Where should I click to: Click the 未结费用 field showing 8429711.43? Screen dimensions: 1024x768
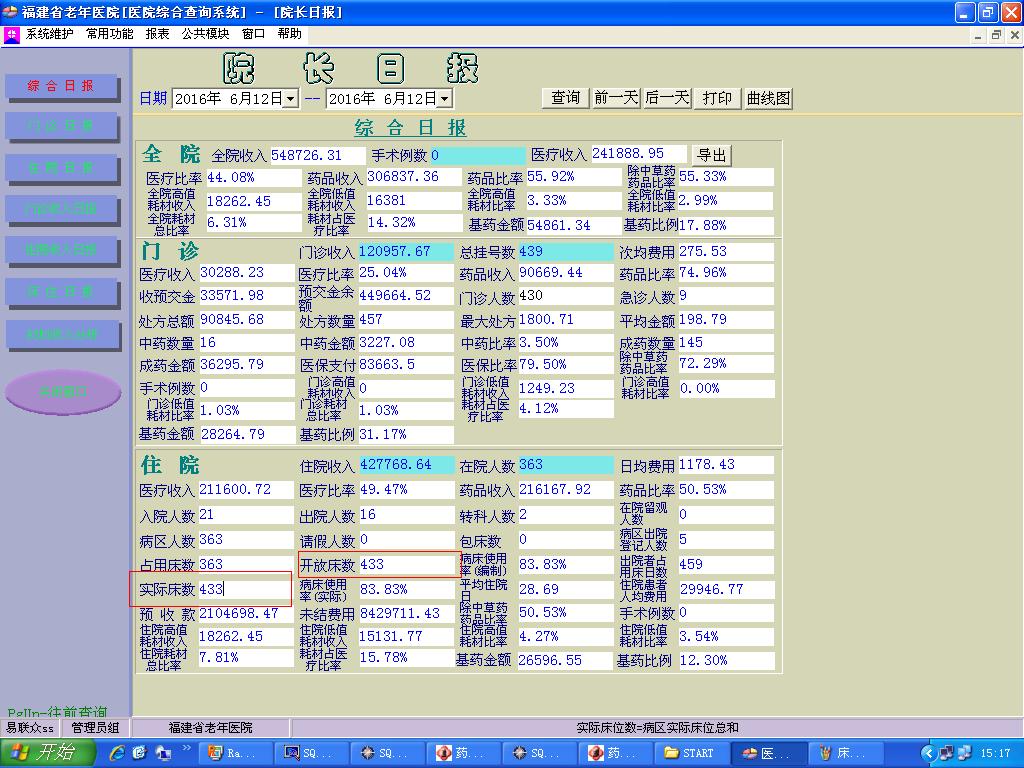click(407, 614)
